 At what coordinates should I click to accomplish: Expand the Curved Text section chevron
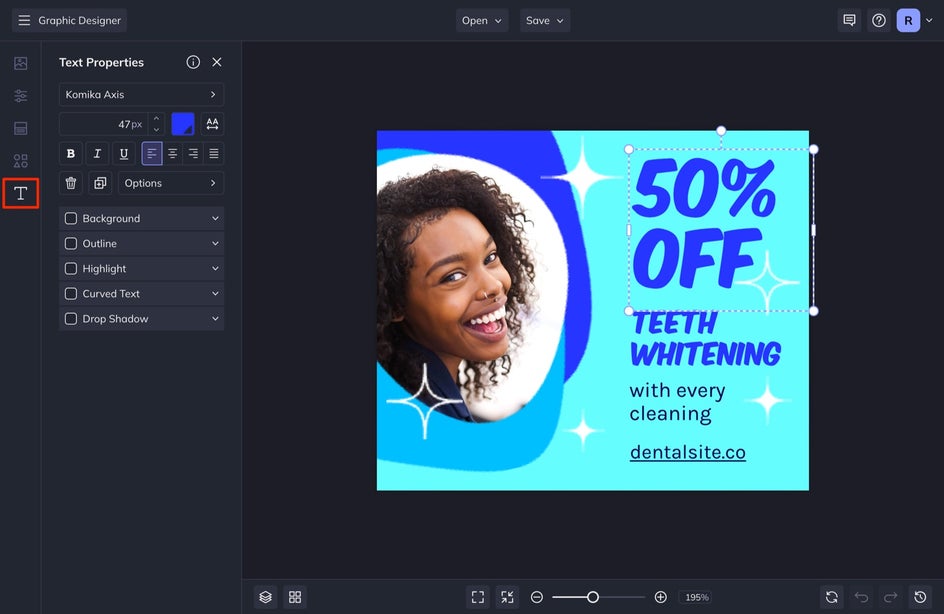tap(215, 294)
